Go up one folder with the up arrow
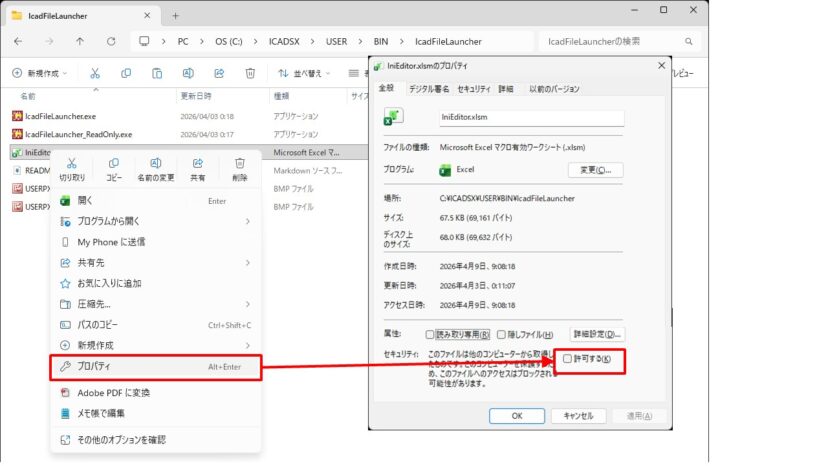The height and width of the screenshot is (466, 828). click(80, 41)
